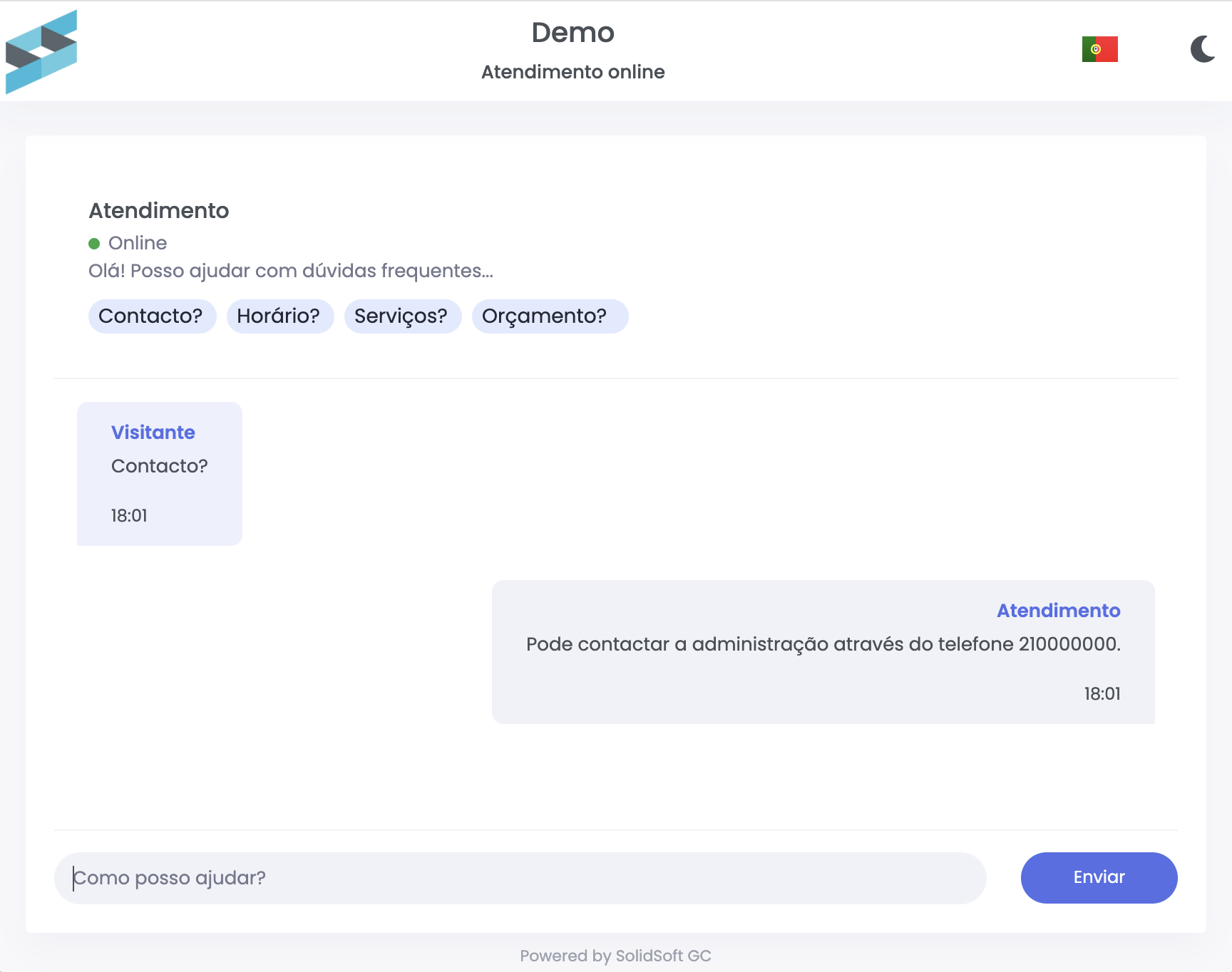Click the Demo header title
The height and width of the screenshot is (972, 1232).
coord(573,33)
